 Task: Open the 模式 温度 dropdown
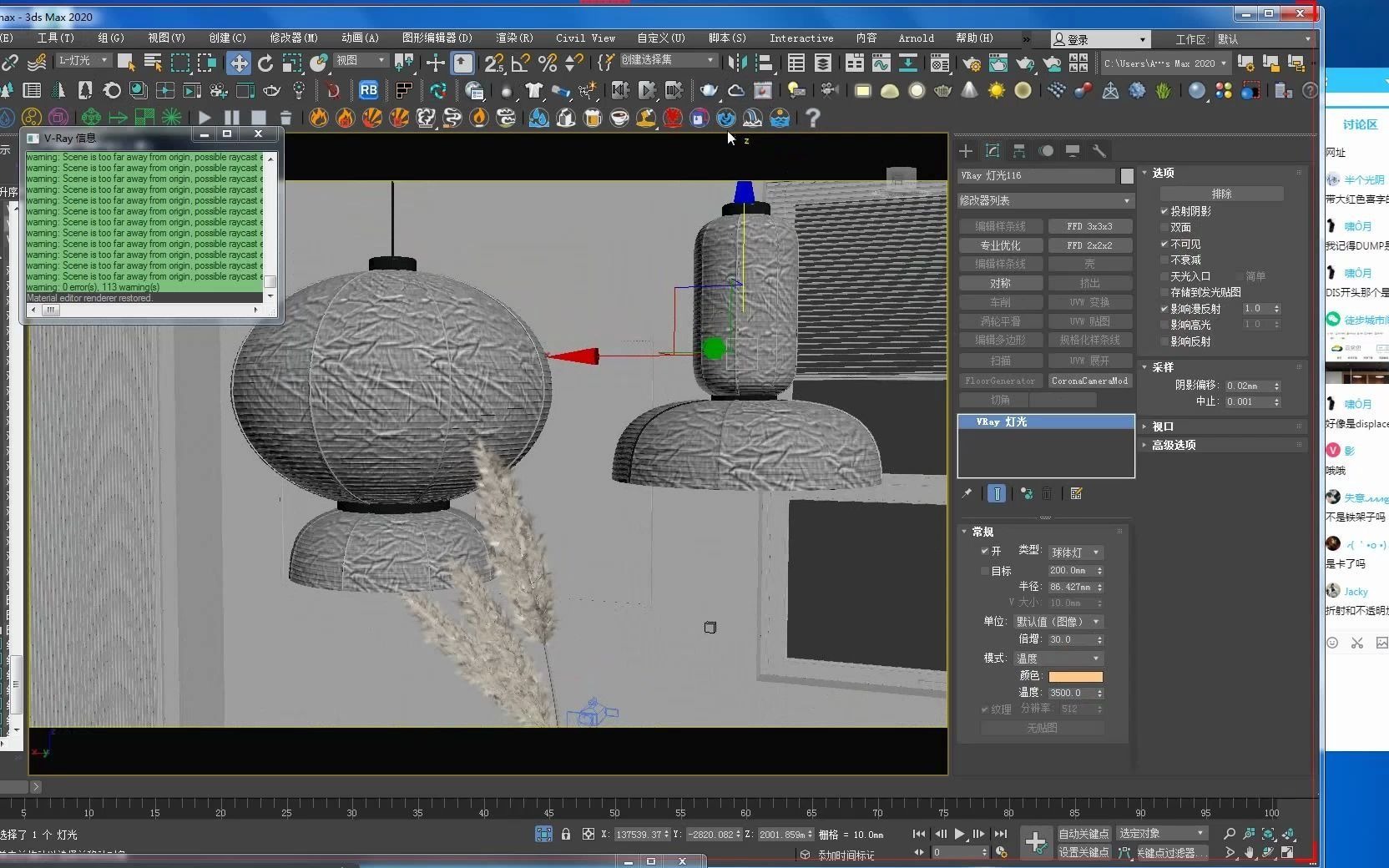pyautogui.click(x=1058, y=659)
